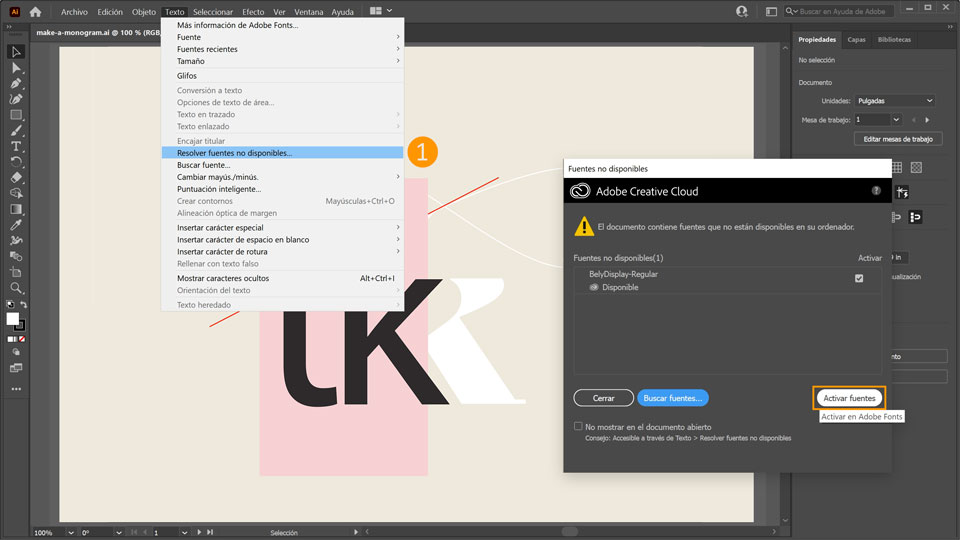Choose Mostrar caracteres ocultos
This screenshot has width=960, height=540.
click(282, 278)
